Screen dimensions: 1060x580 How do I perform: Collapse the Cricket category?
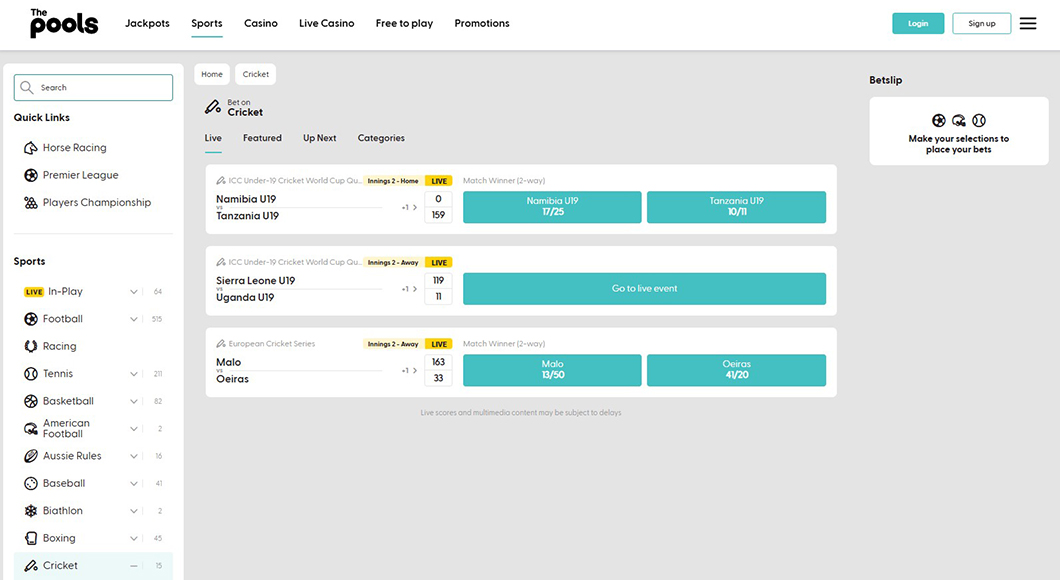[134, 566]
